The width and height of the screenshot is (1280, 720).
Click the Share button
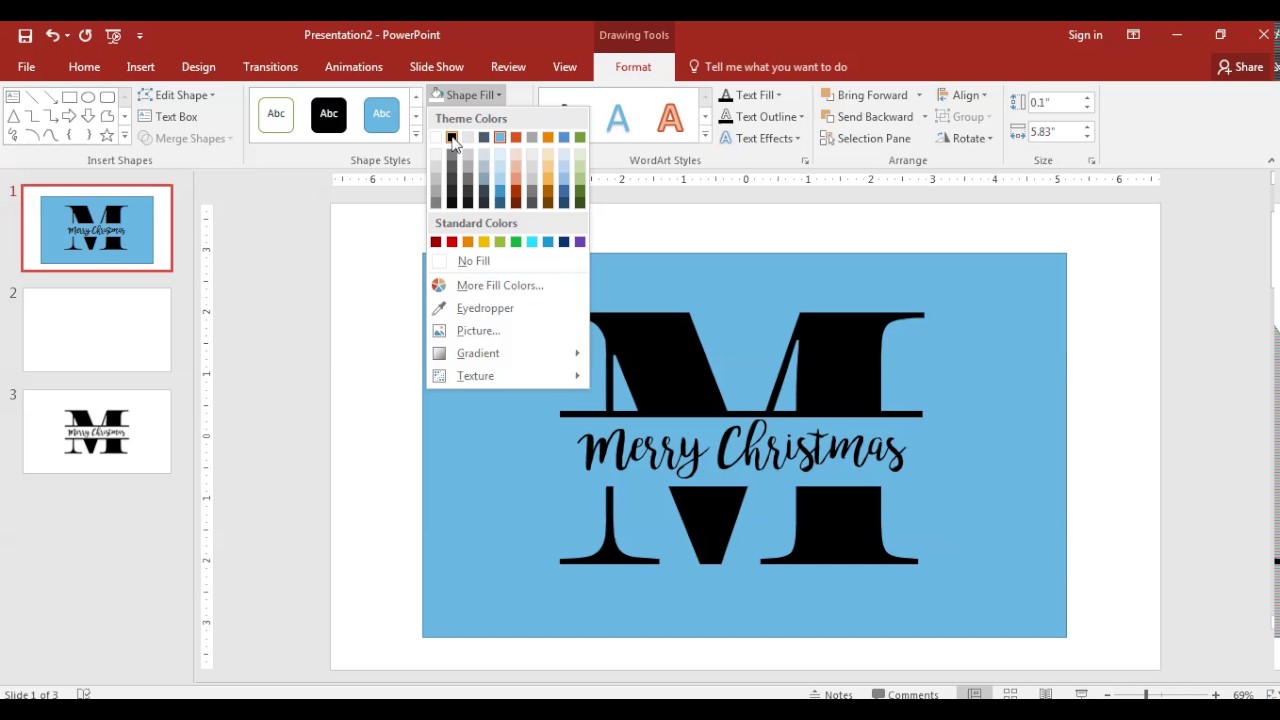1240,67
